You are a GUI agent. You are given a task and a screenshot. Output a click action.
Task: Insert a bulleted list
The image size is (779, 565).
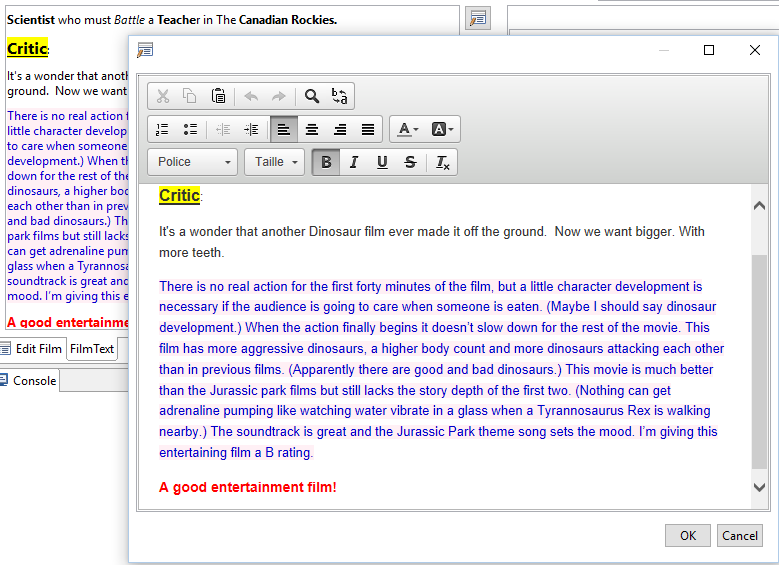(190, 129)
